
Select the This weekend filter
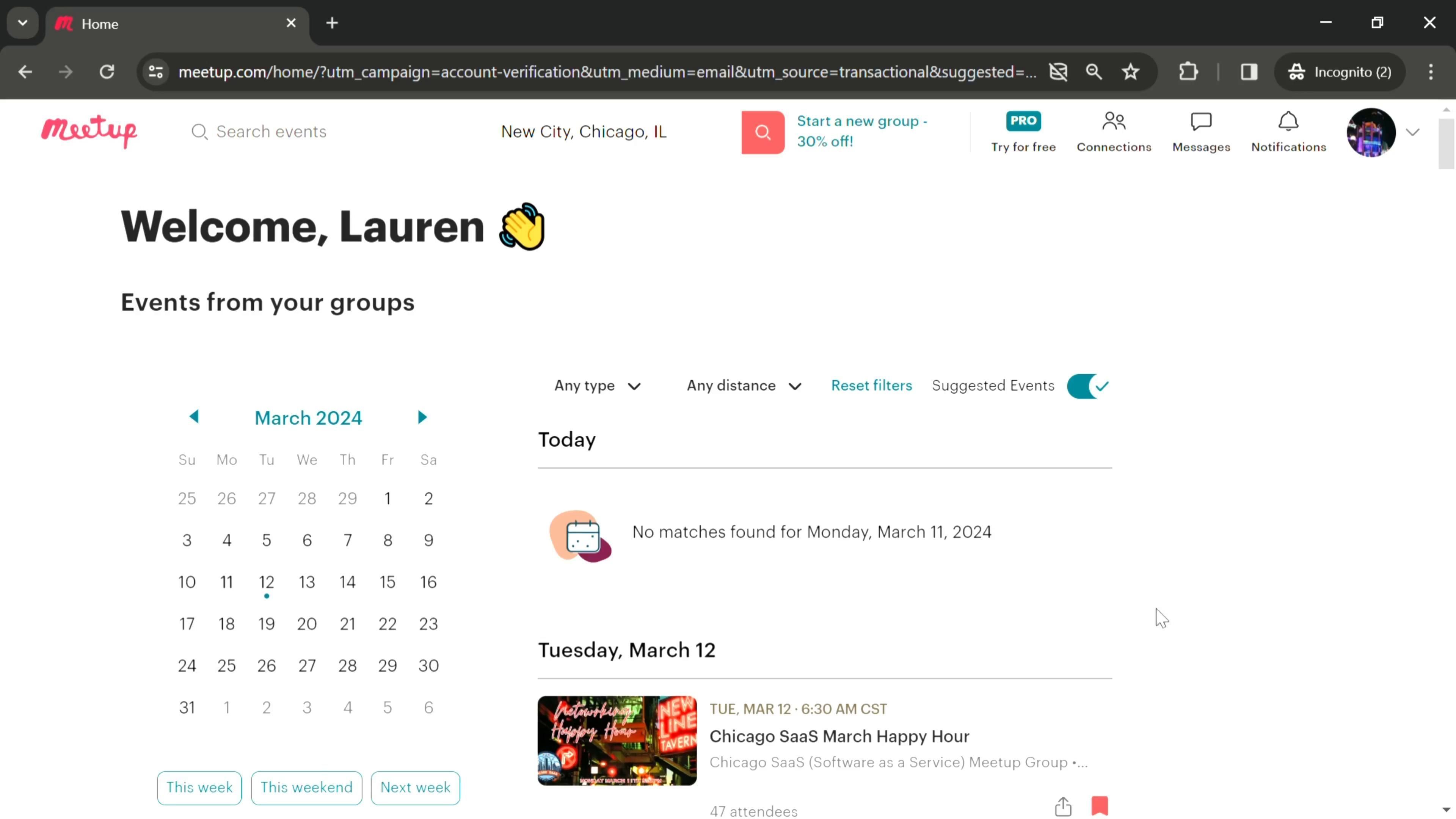[x=306, y=788]
